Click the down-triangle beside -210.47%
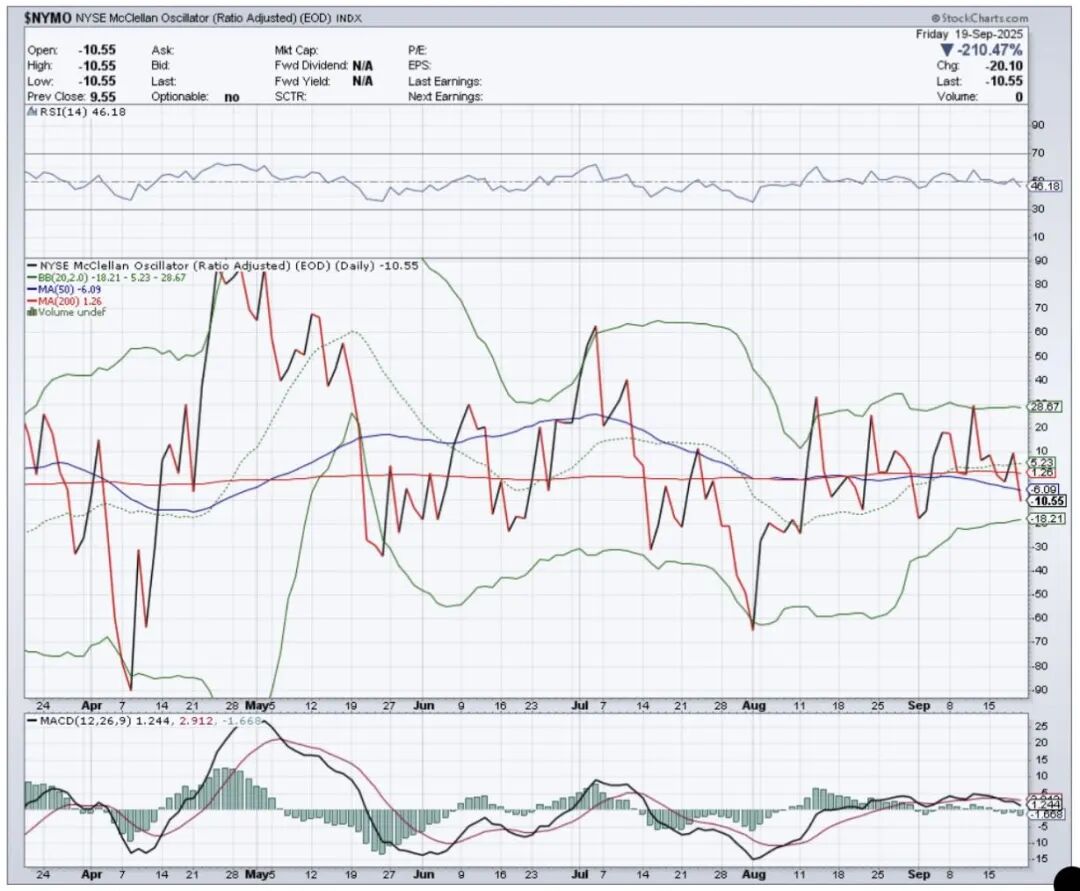 947,50
